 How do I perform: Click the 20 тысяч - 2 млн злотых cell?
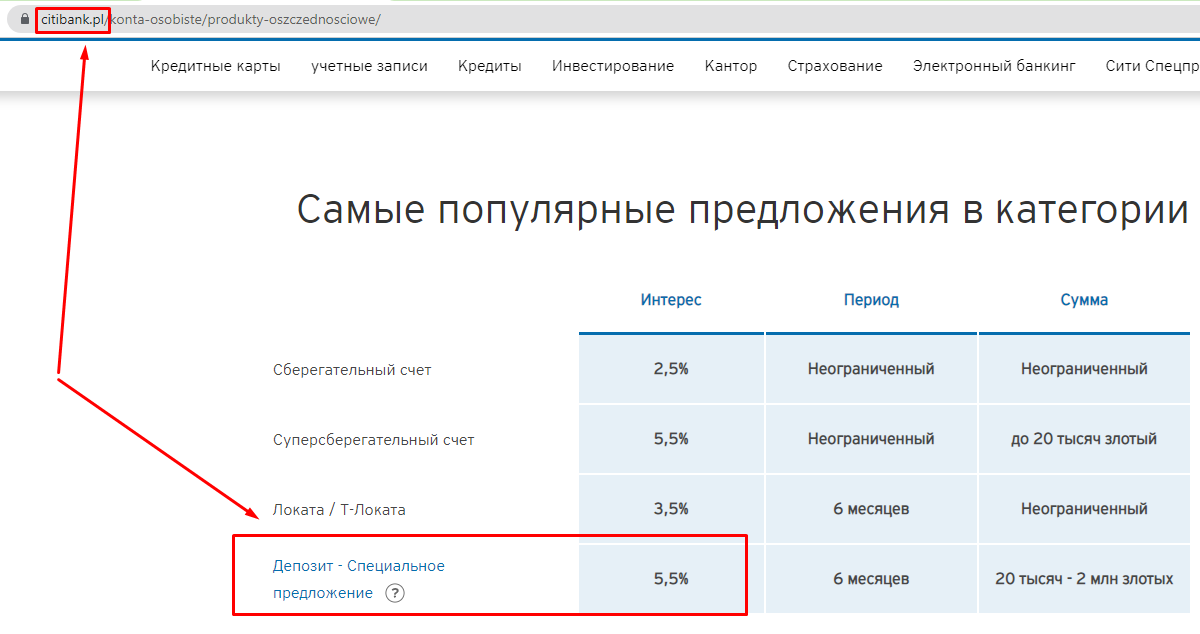pyautogui.click(x=1084, y=579)
